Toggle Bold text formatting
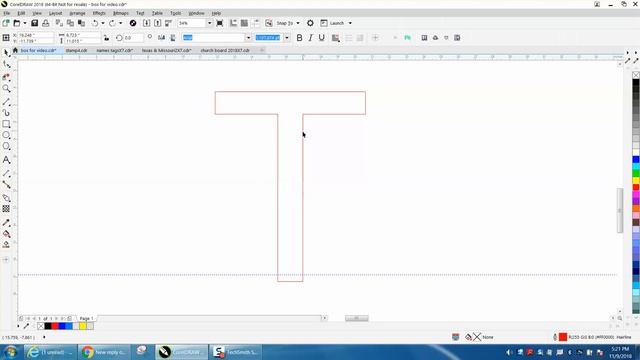Viewport: 640px width, 360px height. tap(299, 38)
